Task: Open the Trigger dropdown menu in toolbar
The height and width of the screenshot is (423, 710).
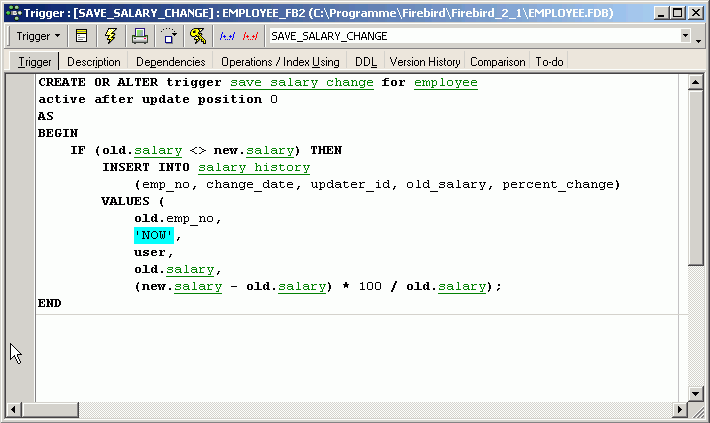Action: [x=38, y=36]
